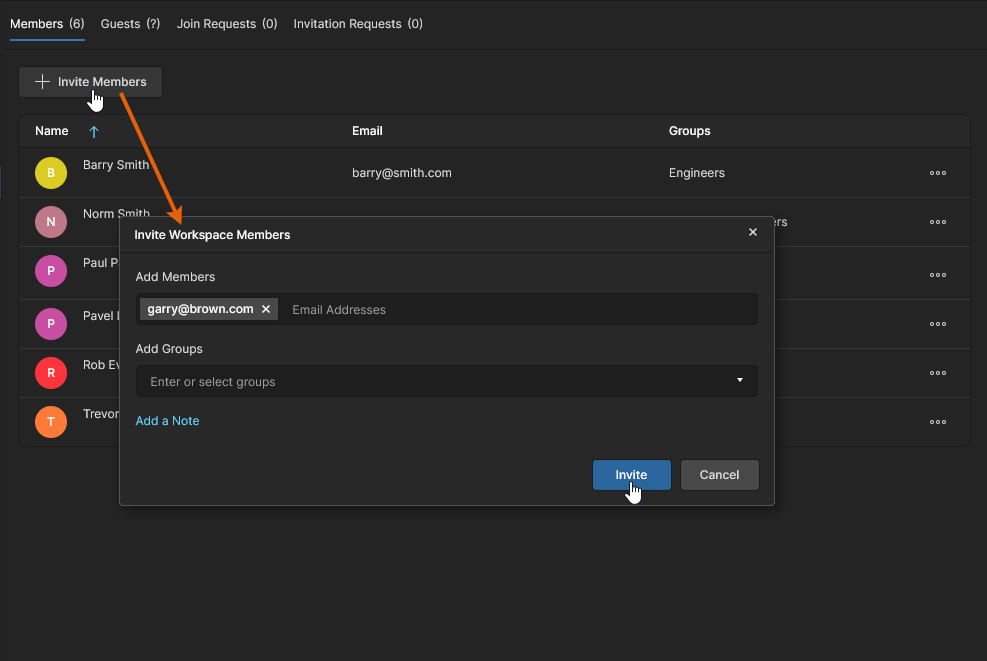Click the red Rob avatar icon
Viewport: 987px width, 661px height.
(51, 373)
